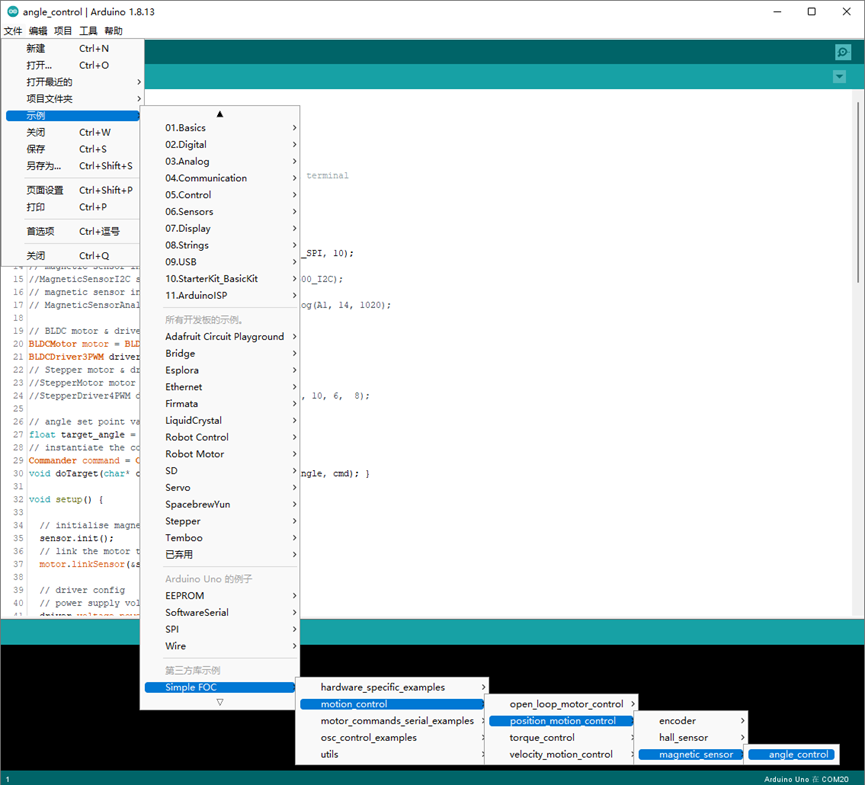Expand the 项目文件夹 submenu
Viewport: 865px width, 785px height.
pyautogui.click(x=72, y=99)
